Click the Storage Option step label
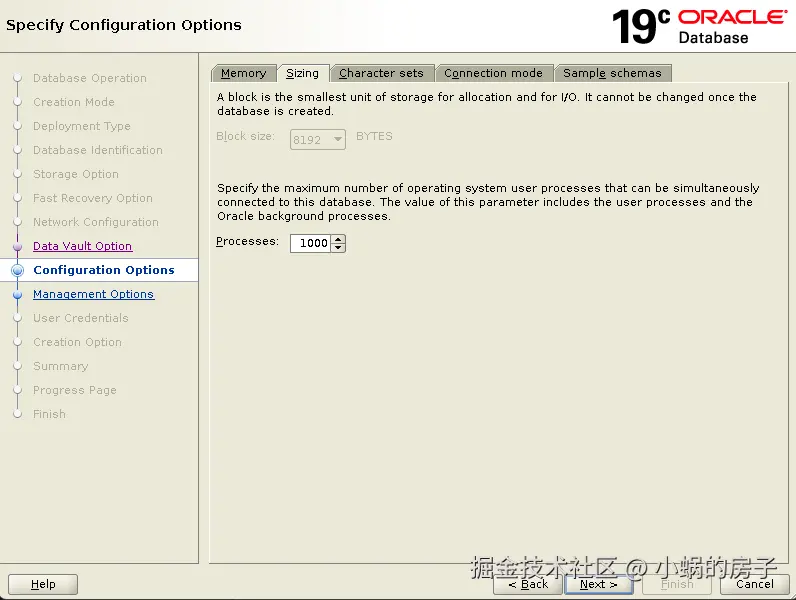The image size is (796, 600). (x=76, y=174)
